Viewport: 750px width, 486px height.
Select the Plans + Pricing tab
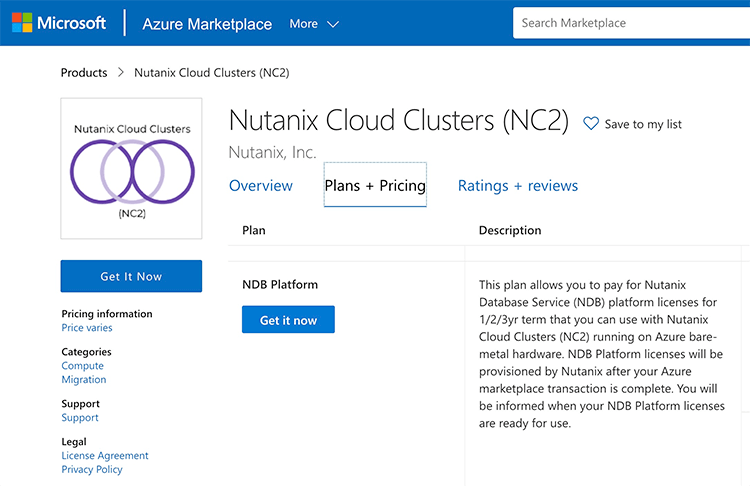pos(375,186)
